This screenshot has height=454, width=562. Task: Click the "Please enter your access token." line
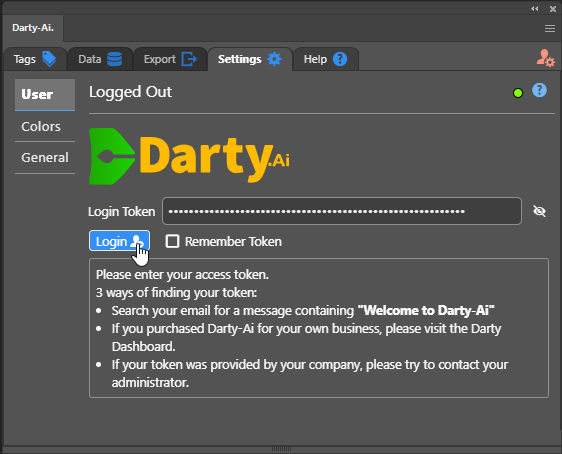[182, 275]
